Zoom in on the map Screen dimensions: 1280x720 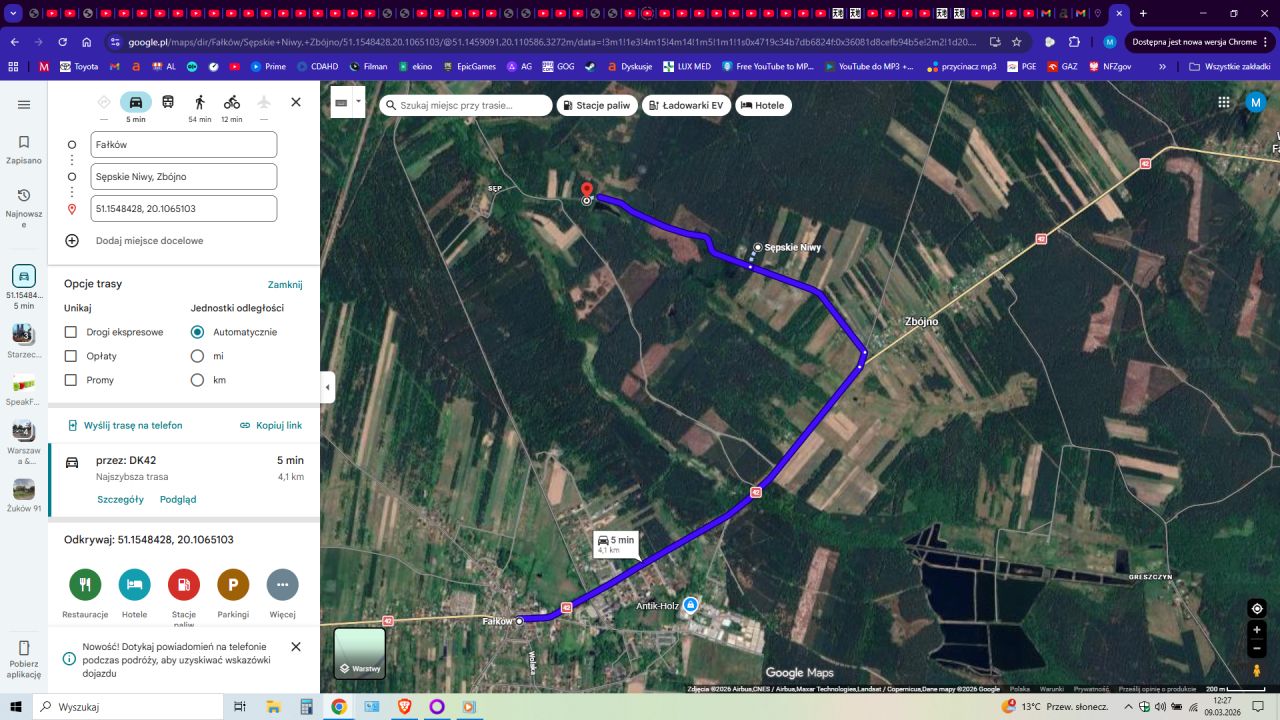[x=1257, y=630]
